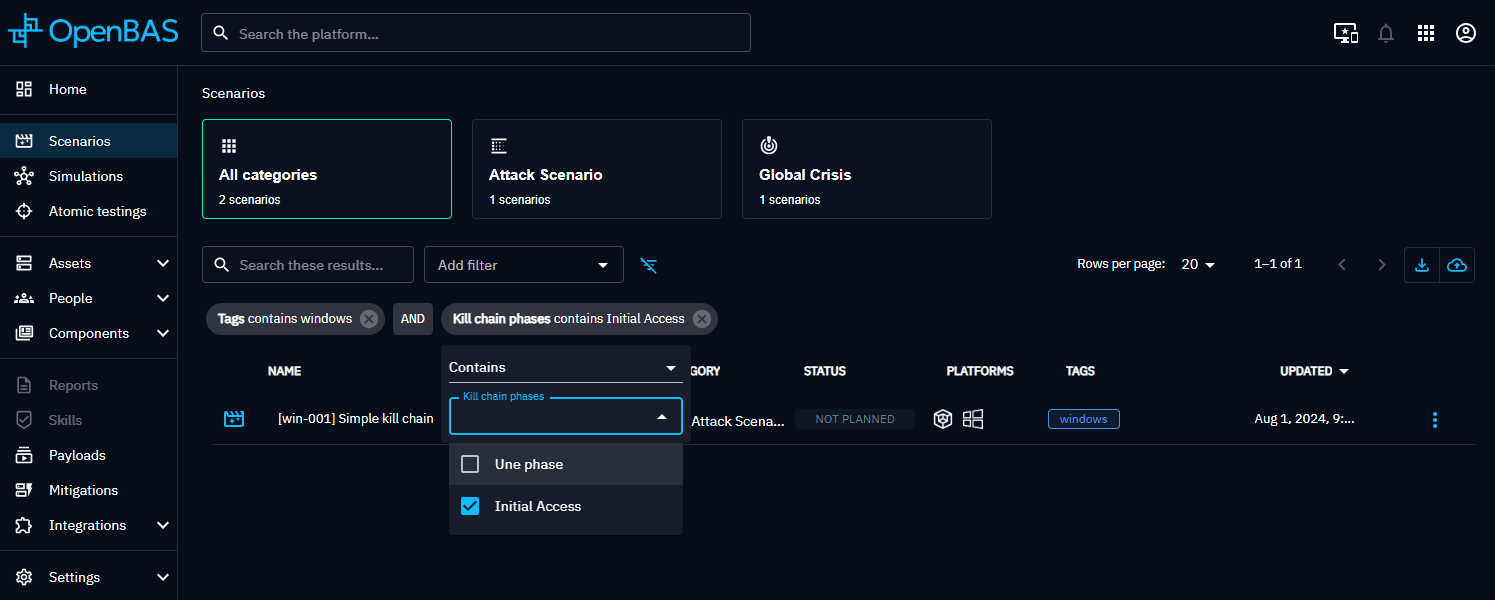Change the Rows per page value
Viewport: 1495px width, 600px height.
pyautogui.click(x=1197, y=265)
